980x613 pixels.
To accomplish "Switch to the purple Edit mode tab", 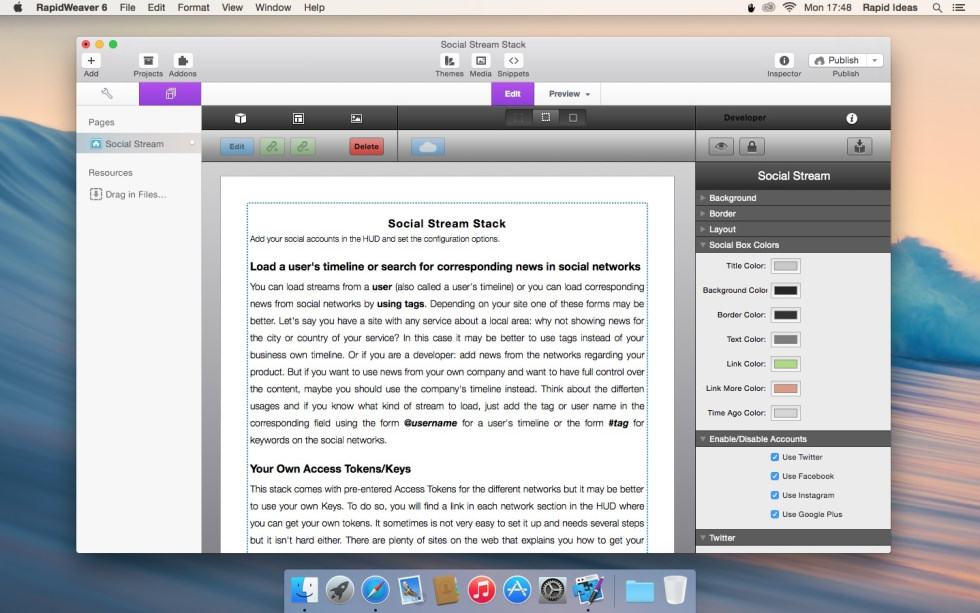I will tap(512, 94).
